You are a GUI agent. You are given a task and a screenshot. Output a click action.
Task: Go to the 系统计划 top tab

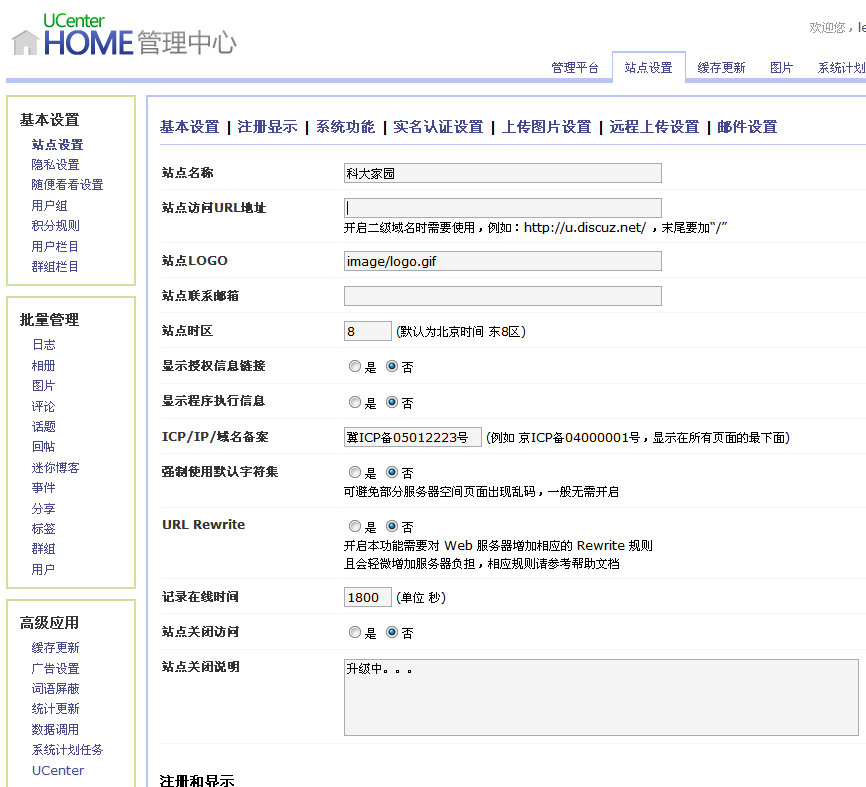(x=842, y=68)
